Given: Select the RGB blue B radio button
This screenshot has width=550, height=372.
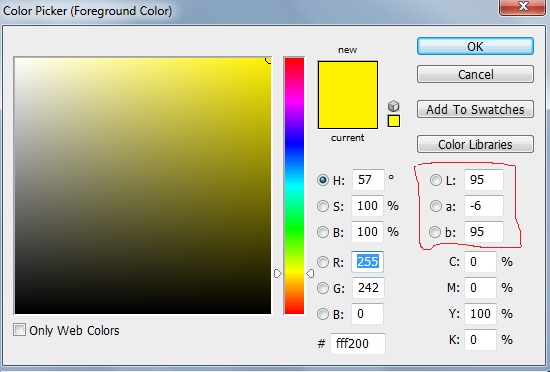Looking at the screenshot, I should click(x=323, y=314).
